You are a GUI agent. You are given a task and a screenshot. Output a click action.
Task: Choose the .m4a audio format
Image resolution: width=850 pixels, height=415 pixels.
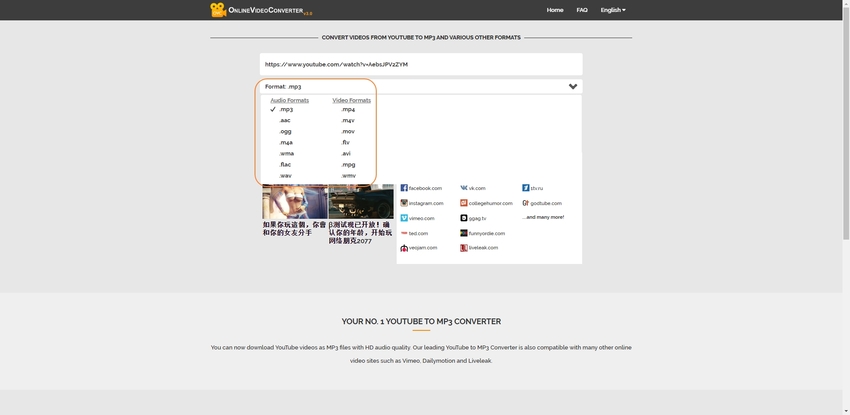click(286, 142)
